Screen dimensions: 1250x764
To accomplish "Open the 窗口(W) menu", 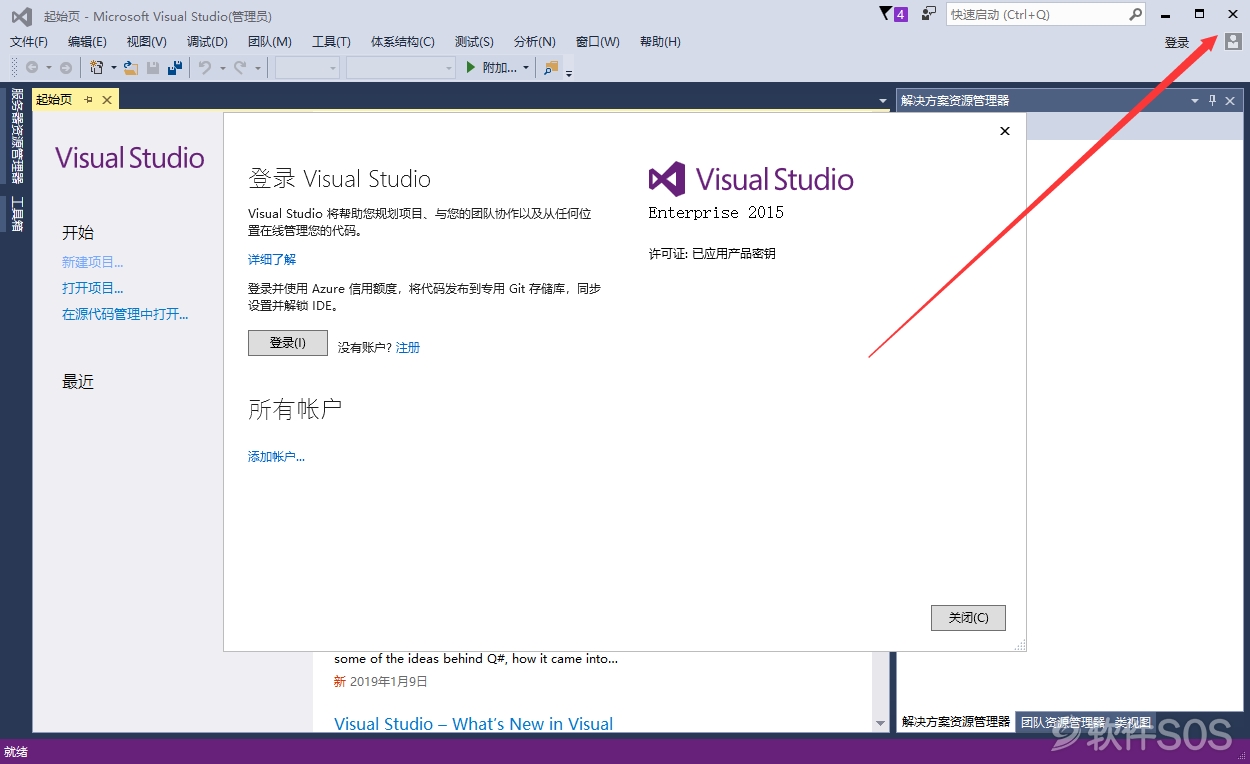I will [x=598, y=42].
